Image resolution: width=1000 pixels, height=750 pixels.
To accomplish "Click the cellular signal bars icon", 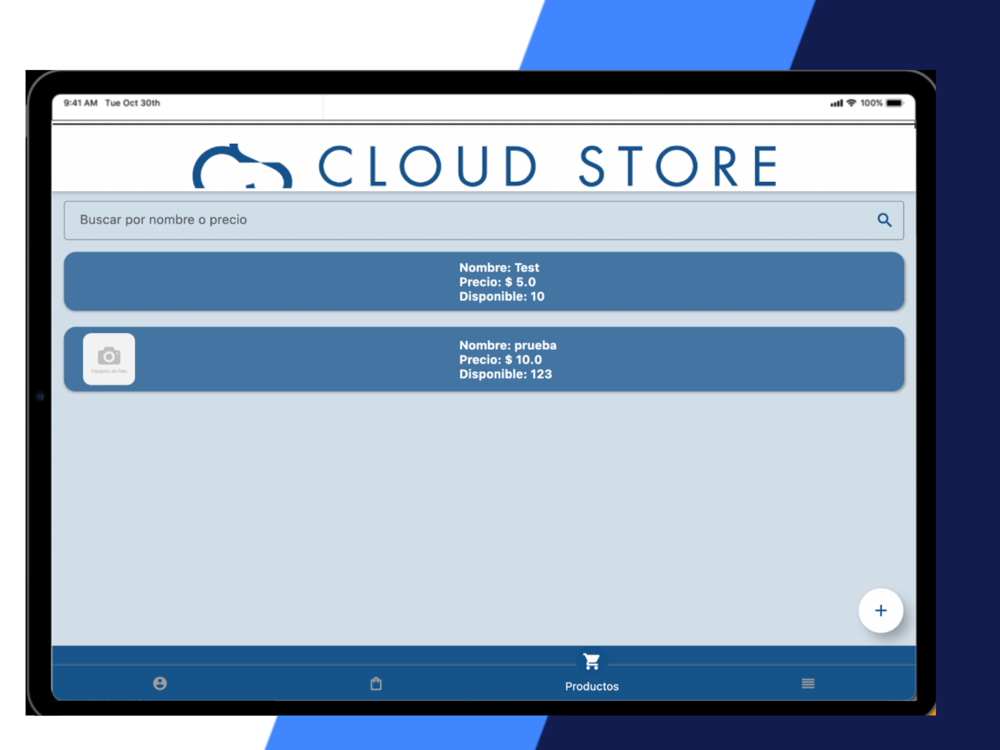I will click(x=836, y=103).
